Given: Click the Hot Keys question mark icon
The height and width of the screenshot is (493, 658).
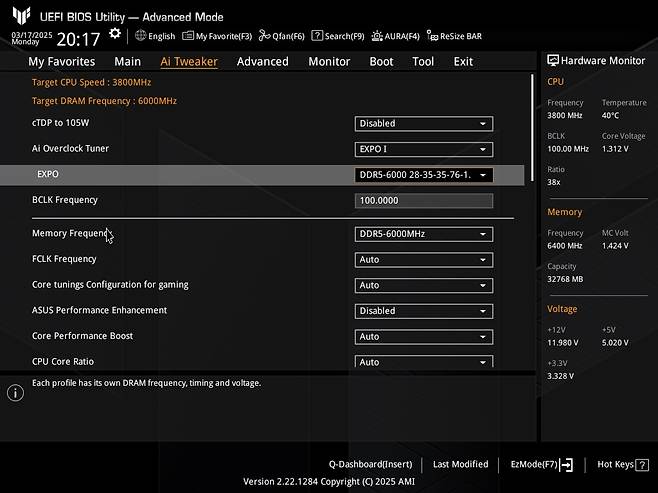Looking at the screenshot, I should pyautogui.click(x=642, y=465).
